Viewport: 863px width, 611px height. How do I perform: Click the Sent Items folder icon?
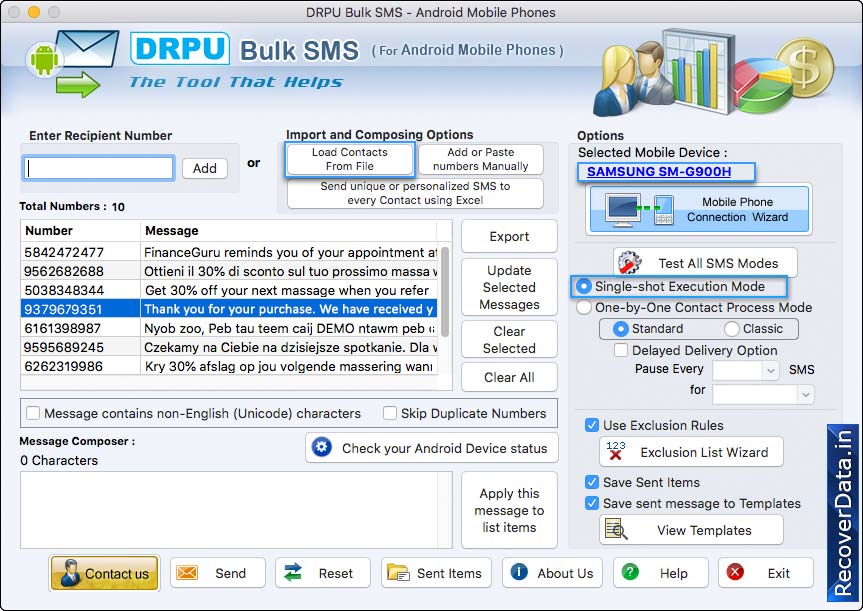pyautogui.click(x=398, y=572)
